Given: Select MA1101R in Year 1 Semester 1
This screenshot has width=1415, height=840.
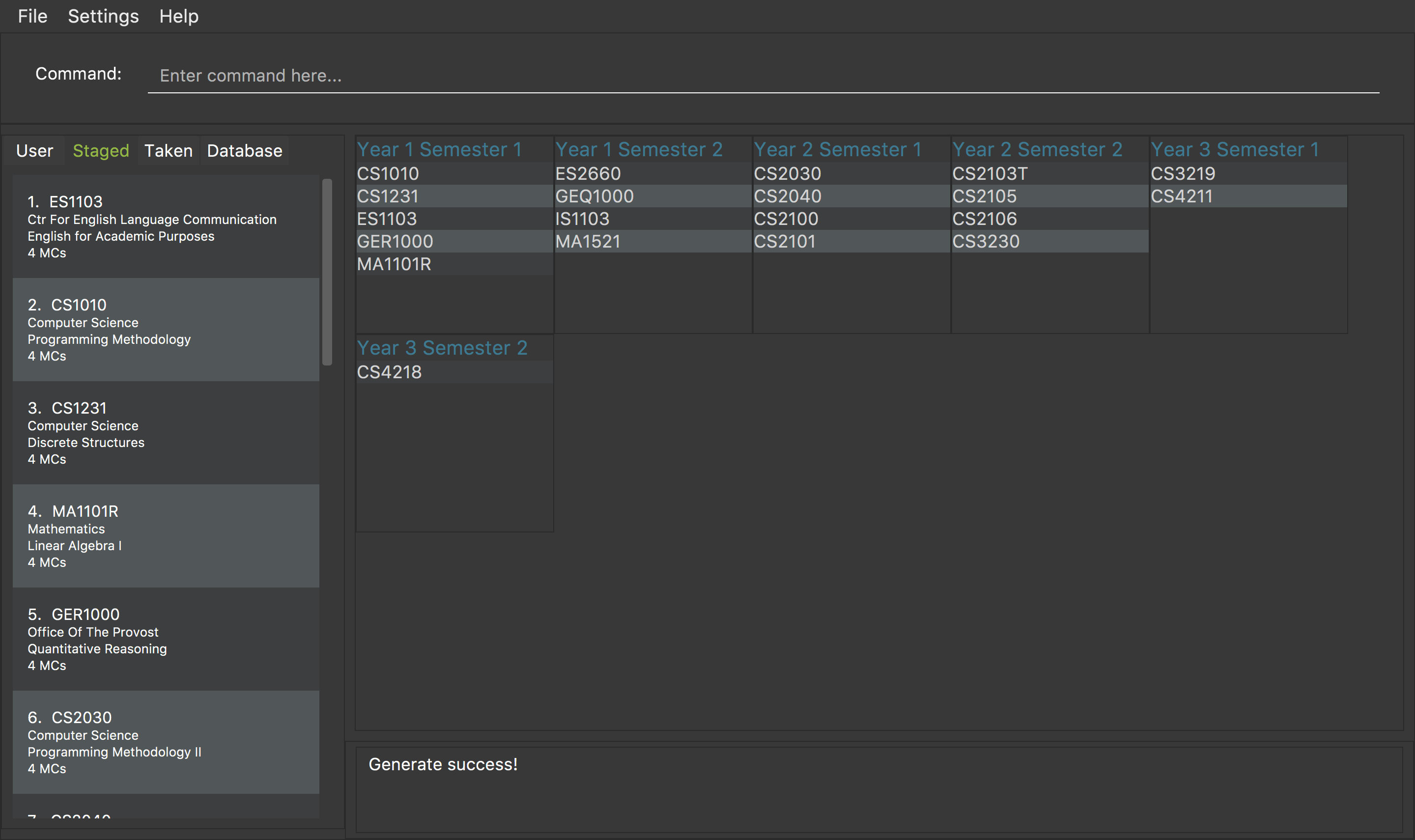Looking at the screenshot, I should pos(454,264).
